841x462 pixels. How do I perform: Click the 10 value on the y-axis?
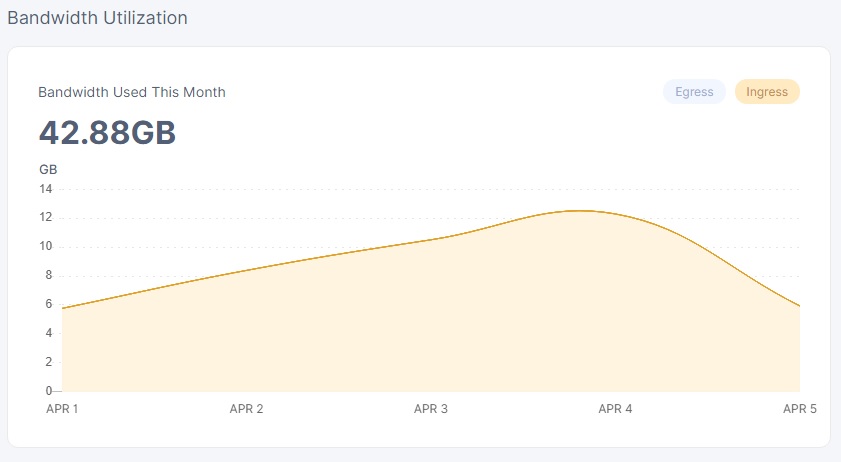click(x=46, y=246)
